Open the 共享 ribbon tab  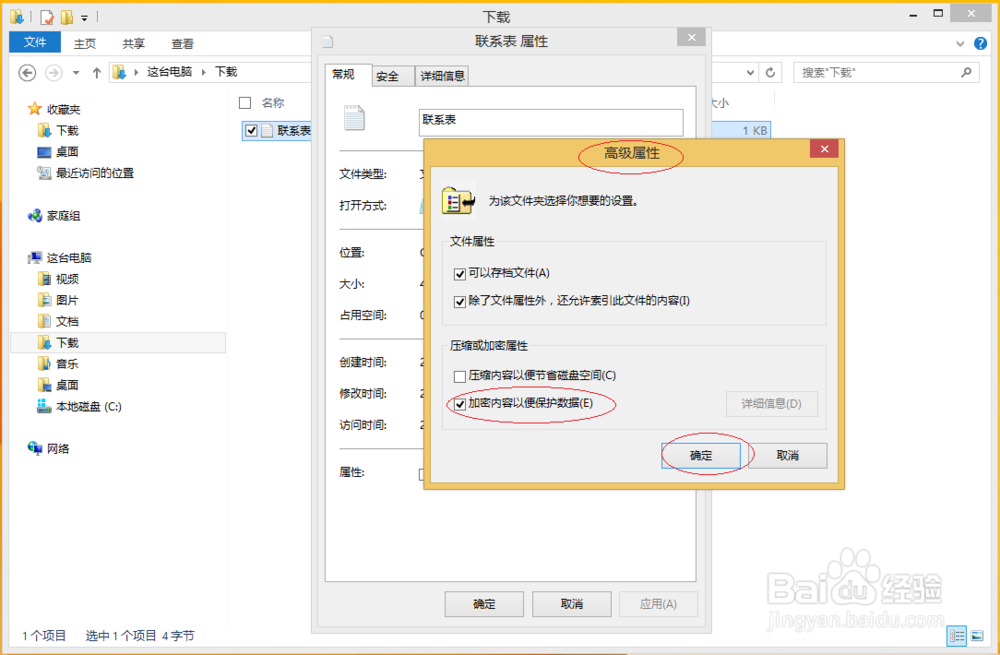pos(134,43)
